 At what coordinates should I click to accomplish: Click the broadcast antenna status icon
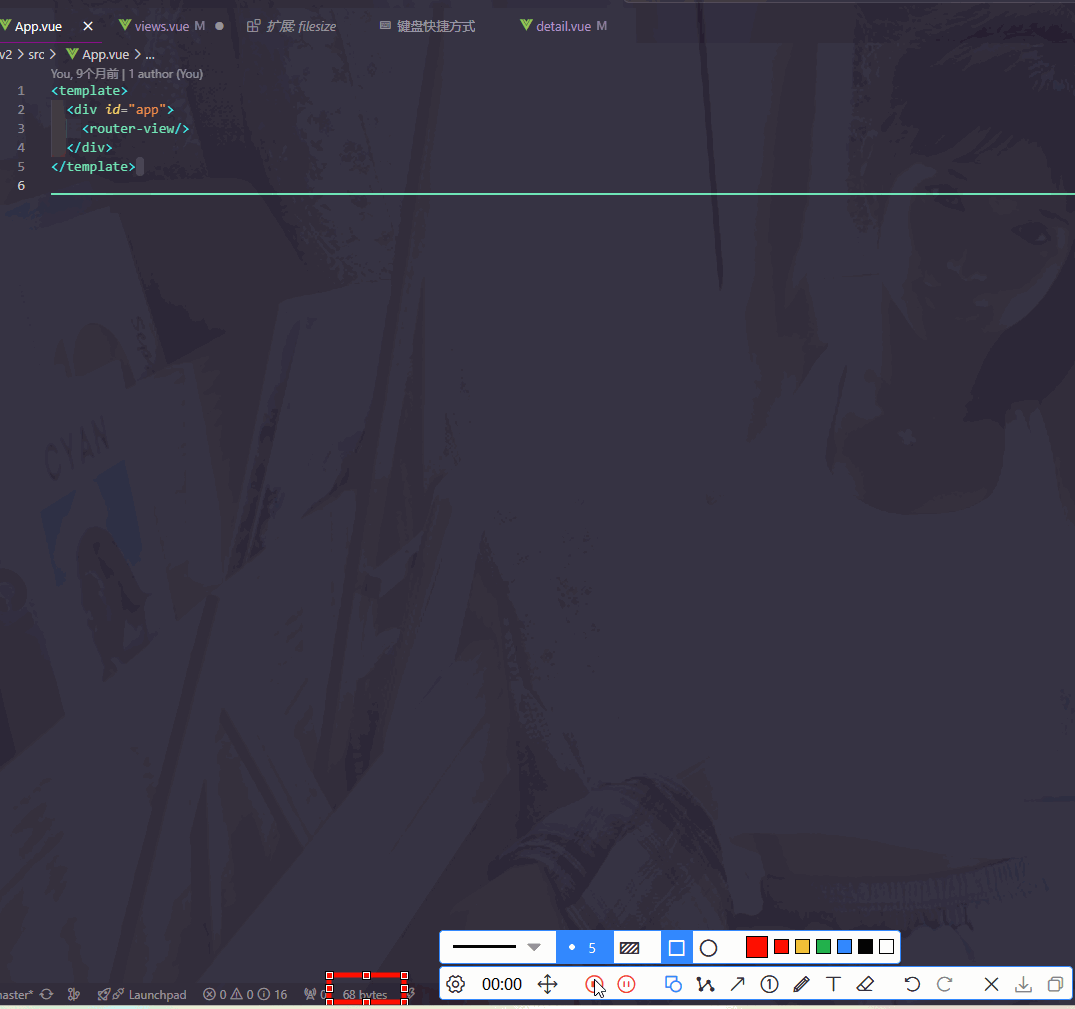(310, 994)
